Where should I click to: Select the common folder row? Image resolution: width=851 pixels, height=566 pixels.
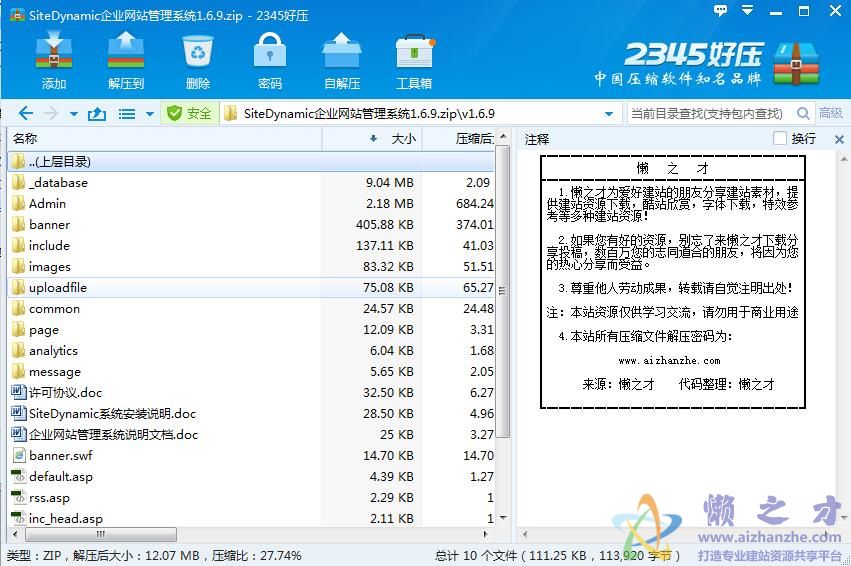click(x=251, y=309)
